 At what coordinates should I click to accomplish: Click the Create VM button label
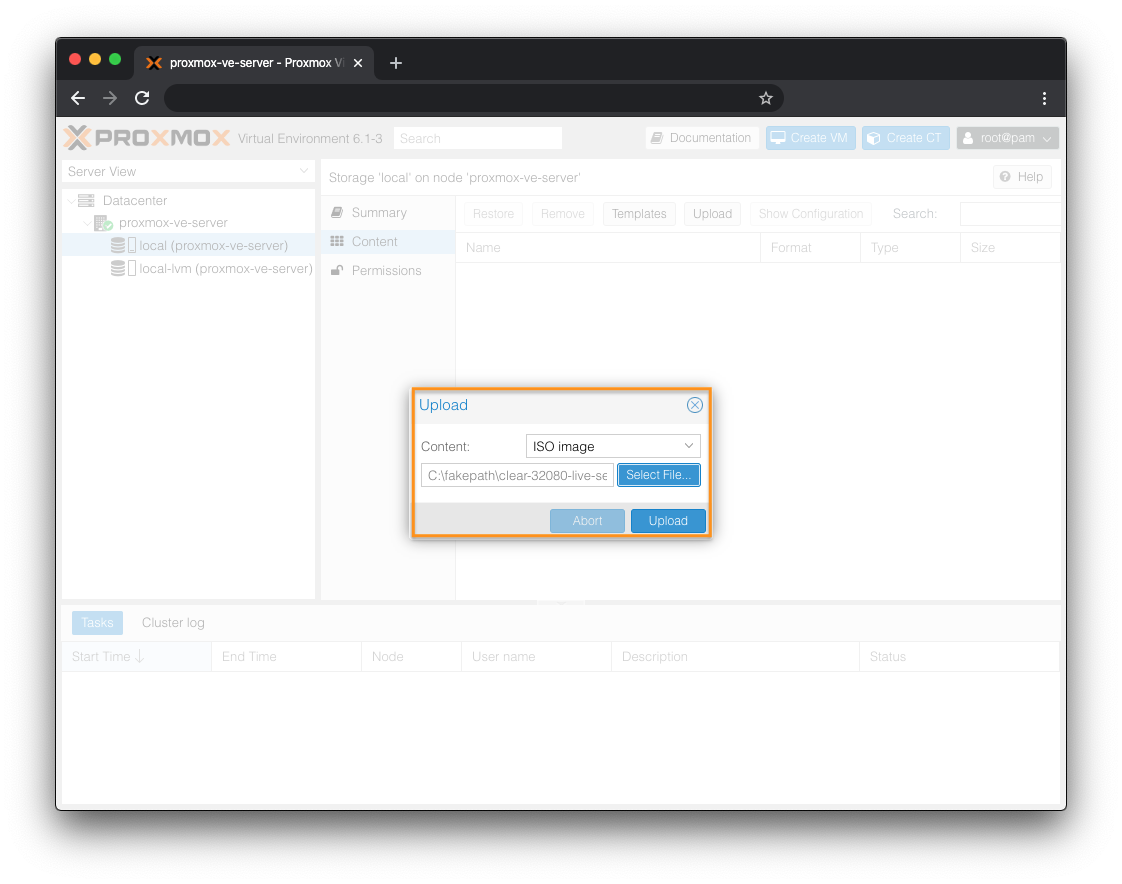[x=819, y=137]
